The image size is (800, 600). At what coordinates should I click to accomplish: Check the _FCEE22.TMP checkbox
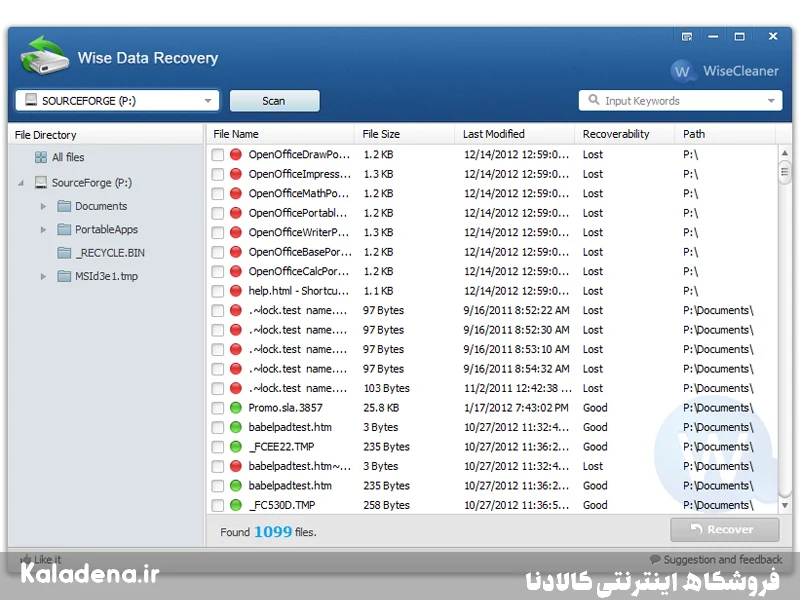pos(218,447)
